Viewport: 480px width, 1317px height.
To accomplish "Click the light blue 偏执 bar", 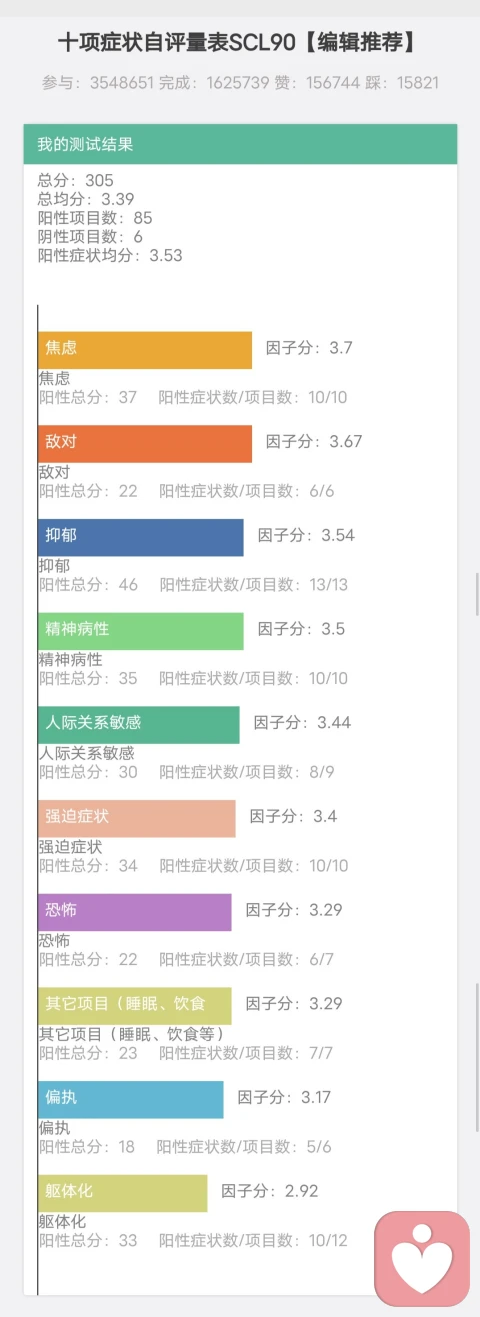I will click(x=131, y=1099).
